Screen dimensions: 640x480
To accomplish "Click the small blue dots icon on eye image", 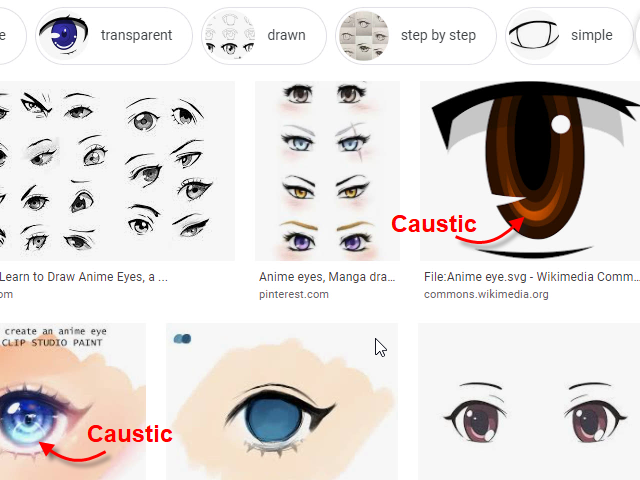I will point(182,339).
